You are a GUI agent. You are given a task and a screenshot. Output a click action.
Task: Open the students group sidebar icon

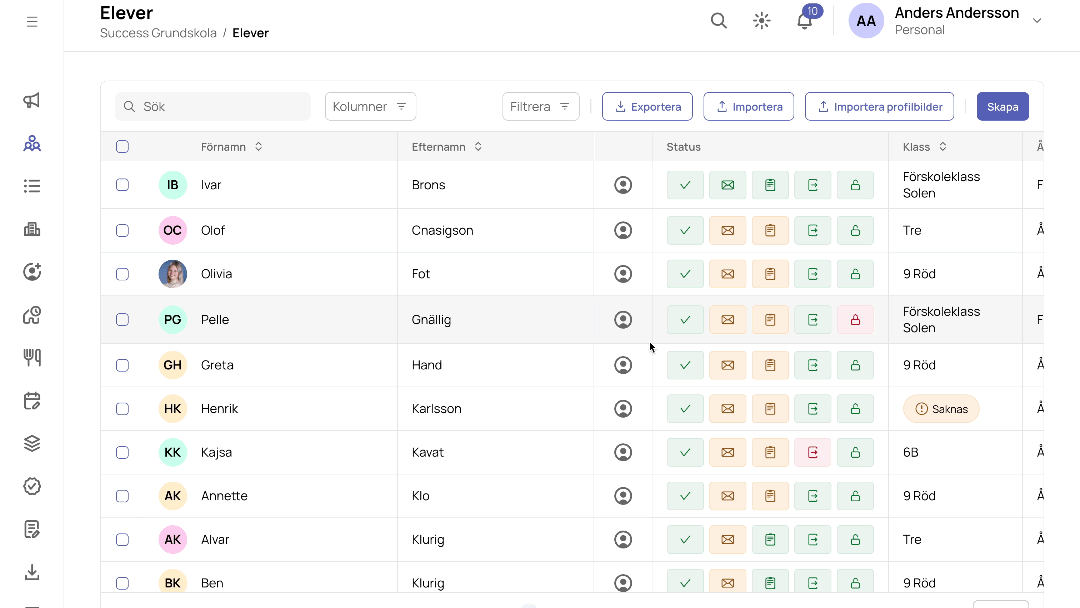[x=32, y=143]
